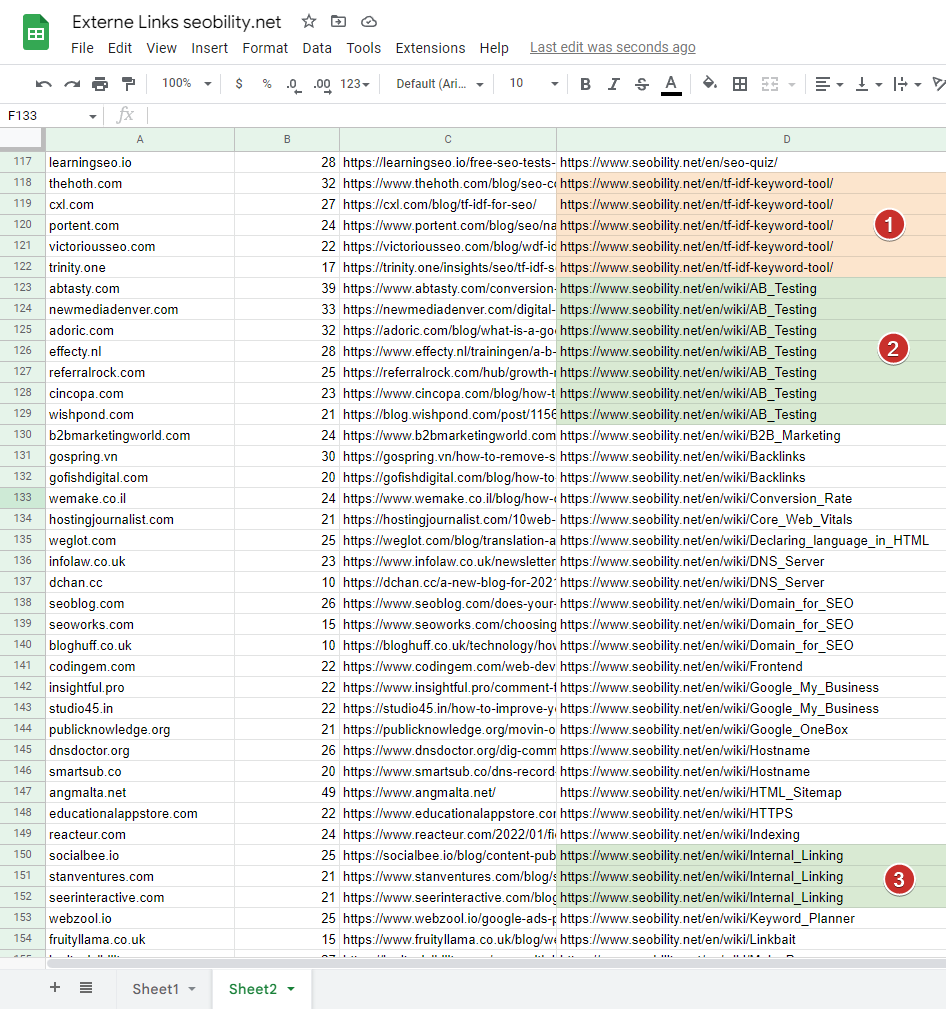Open the Extensions menu
The width and height of the screenshot is (946, 1009).
(431, 48)
